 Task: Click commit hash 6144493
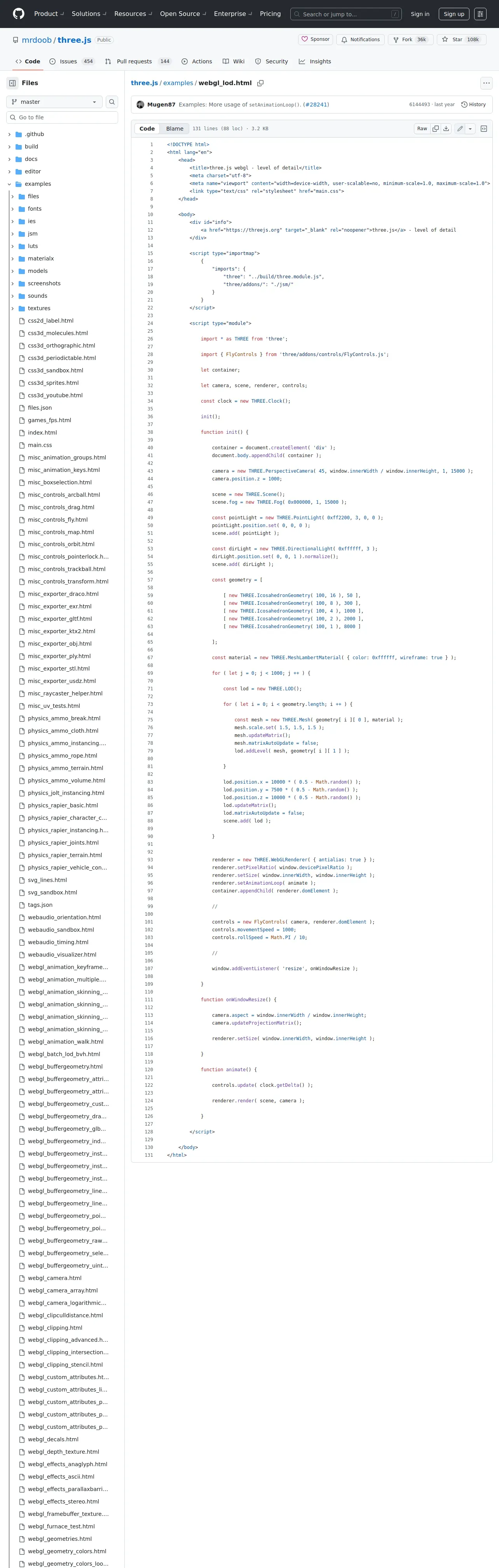click(x=419, y=105)
